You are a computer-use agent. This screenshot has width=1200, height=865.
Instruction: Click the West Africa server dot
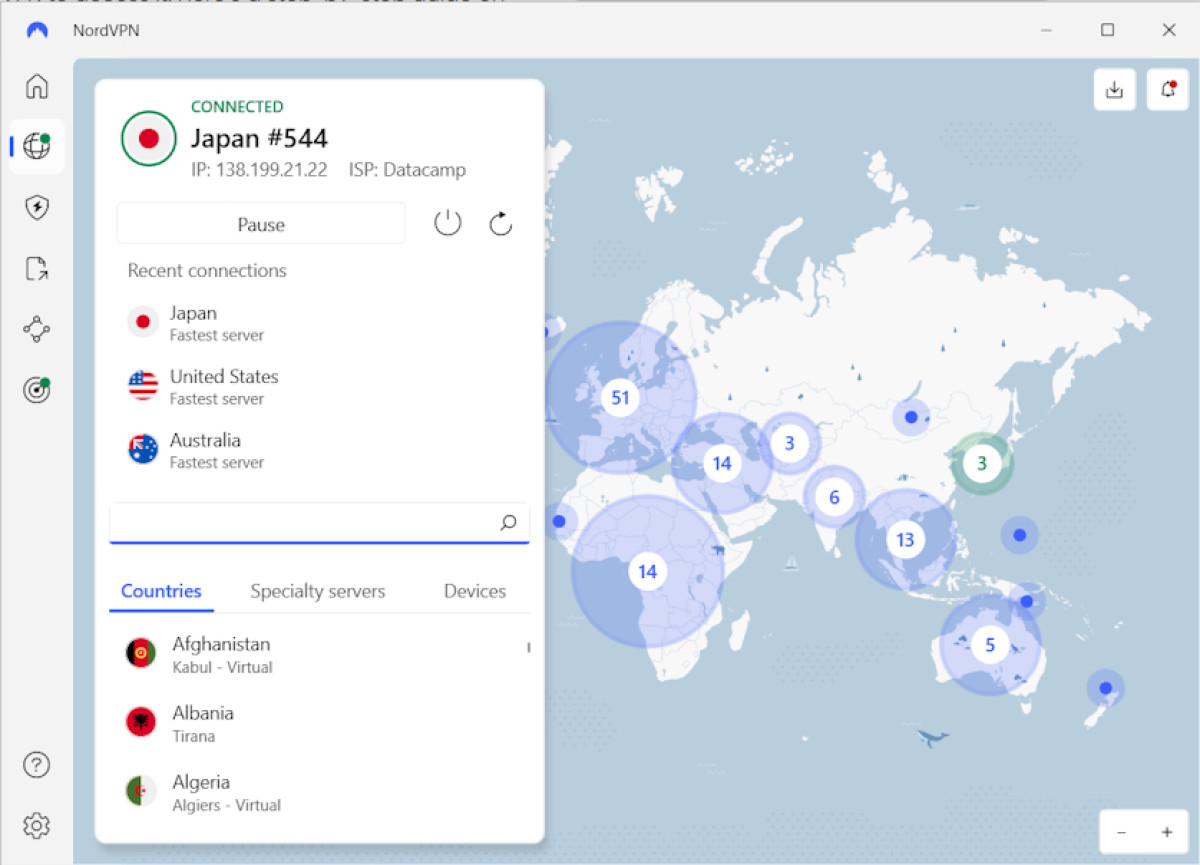[x=559, y=521]
